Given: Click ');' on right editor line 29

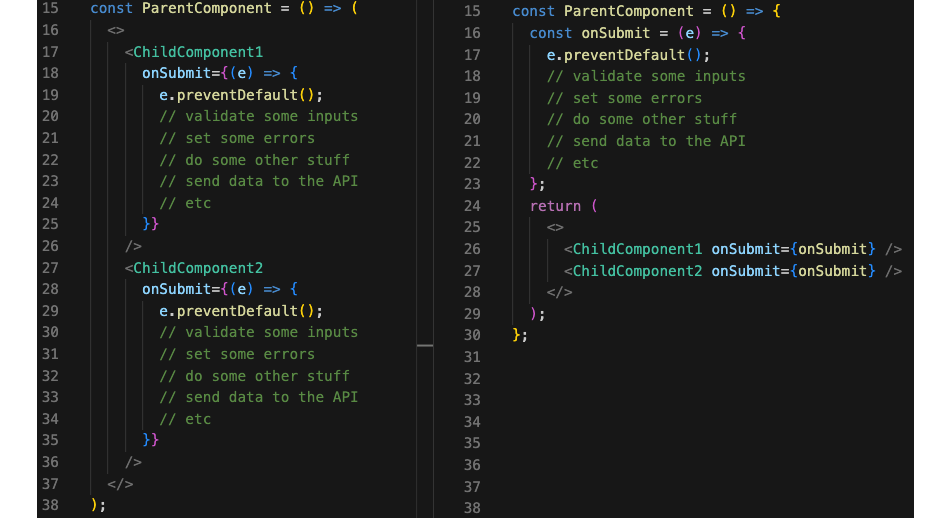Looking at the screenshot, I should 537,314.
